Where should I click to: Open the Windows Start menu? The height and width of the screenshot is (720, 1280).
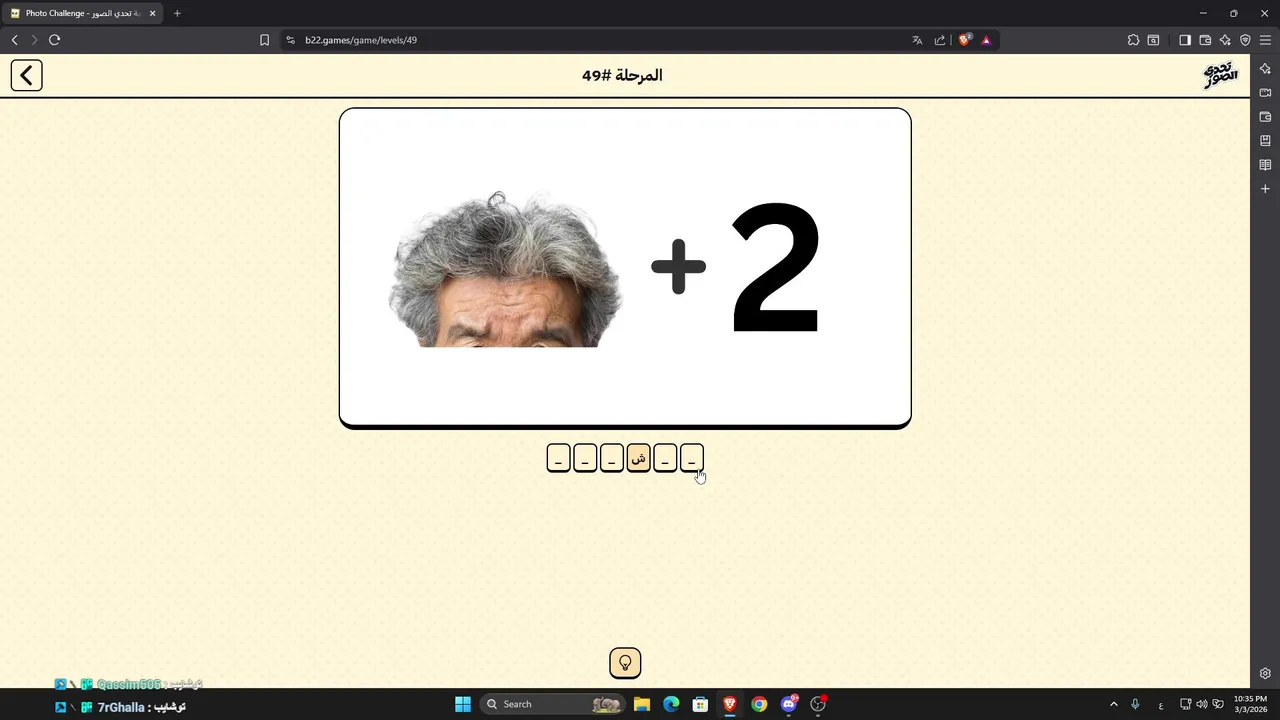[x=463, y=704]
